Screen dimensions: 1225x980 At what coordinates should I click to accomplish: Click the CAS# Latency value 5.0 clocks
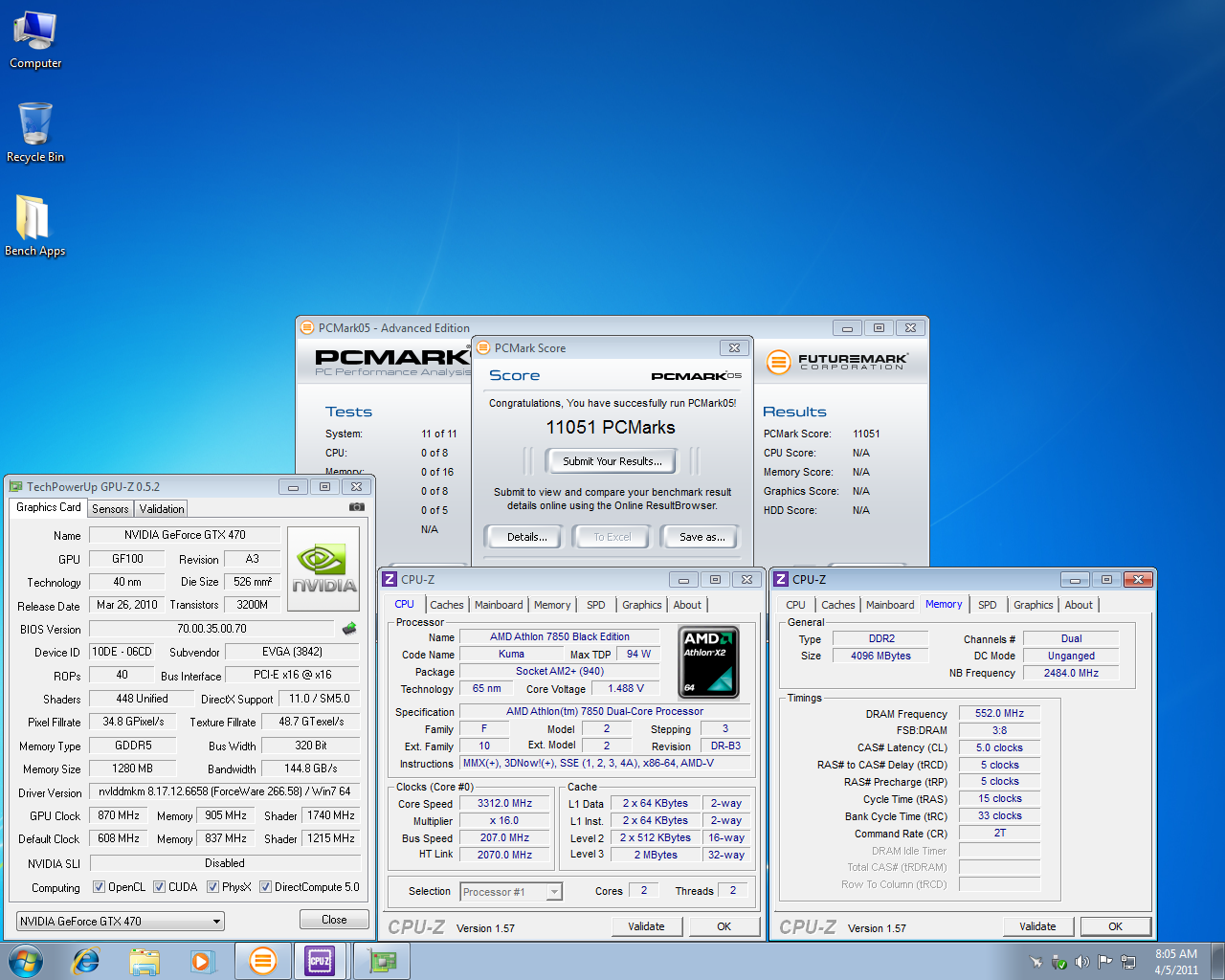pyautogui.click(x=999, y=747)
